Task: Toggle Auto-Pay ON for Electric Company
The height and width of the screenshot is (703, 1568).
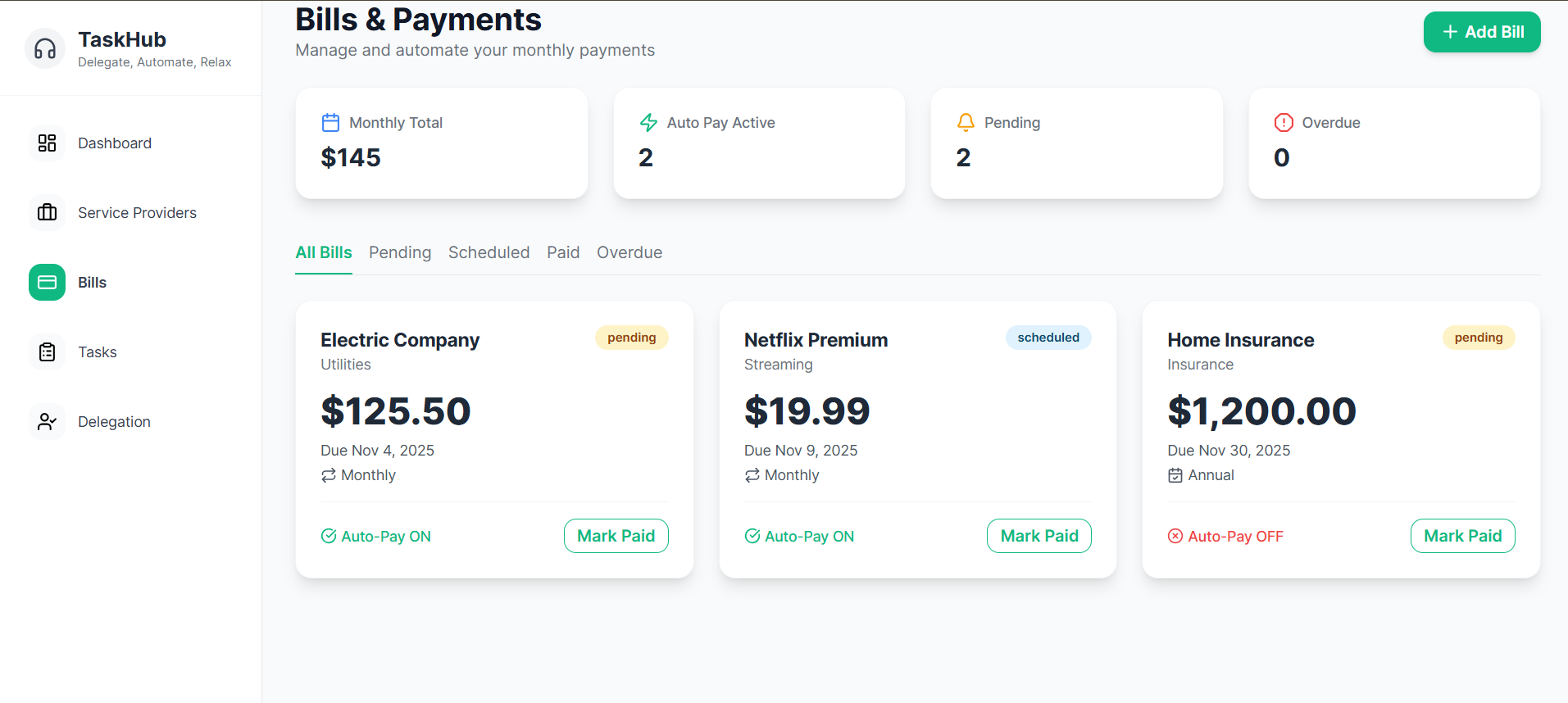Action: tap(376, 537)
